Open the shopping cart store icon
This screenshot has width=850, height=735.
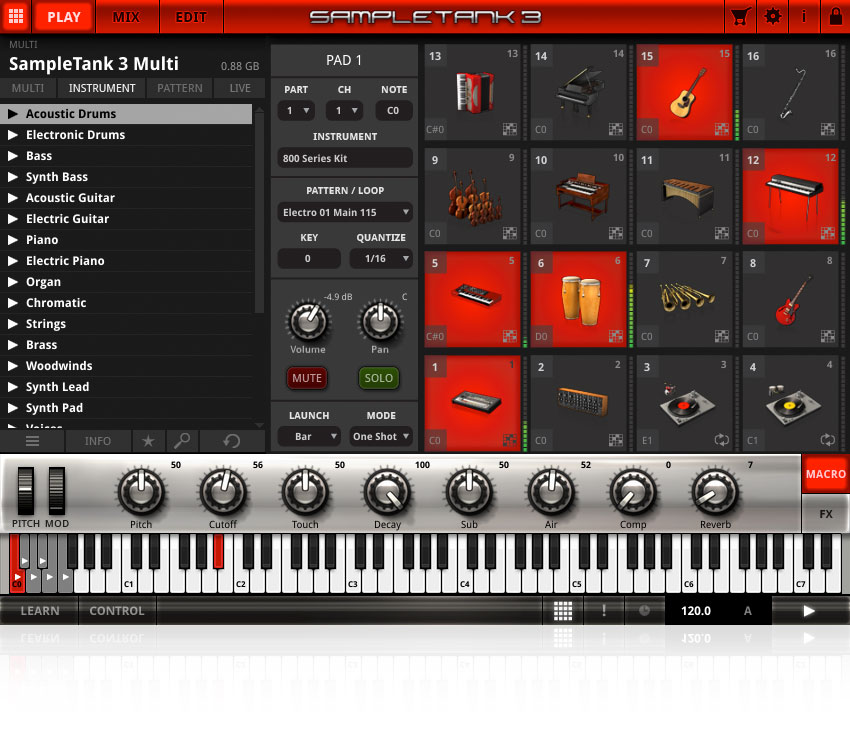(741, 17)
